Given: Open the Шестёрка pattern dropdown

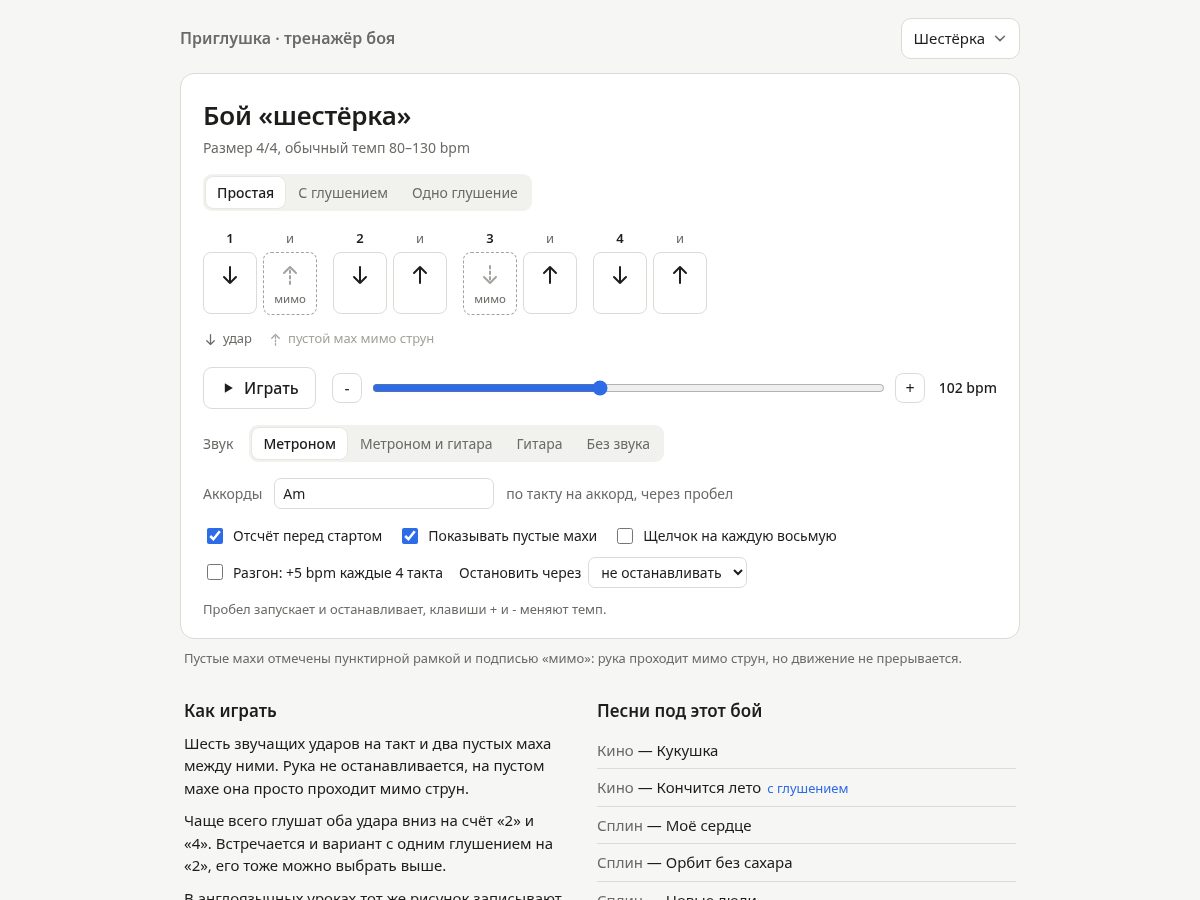Looking at the screenshot, I should point(960,39).
